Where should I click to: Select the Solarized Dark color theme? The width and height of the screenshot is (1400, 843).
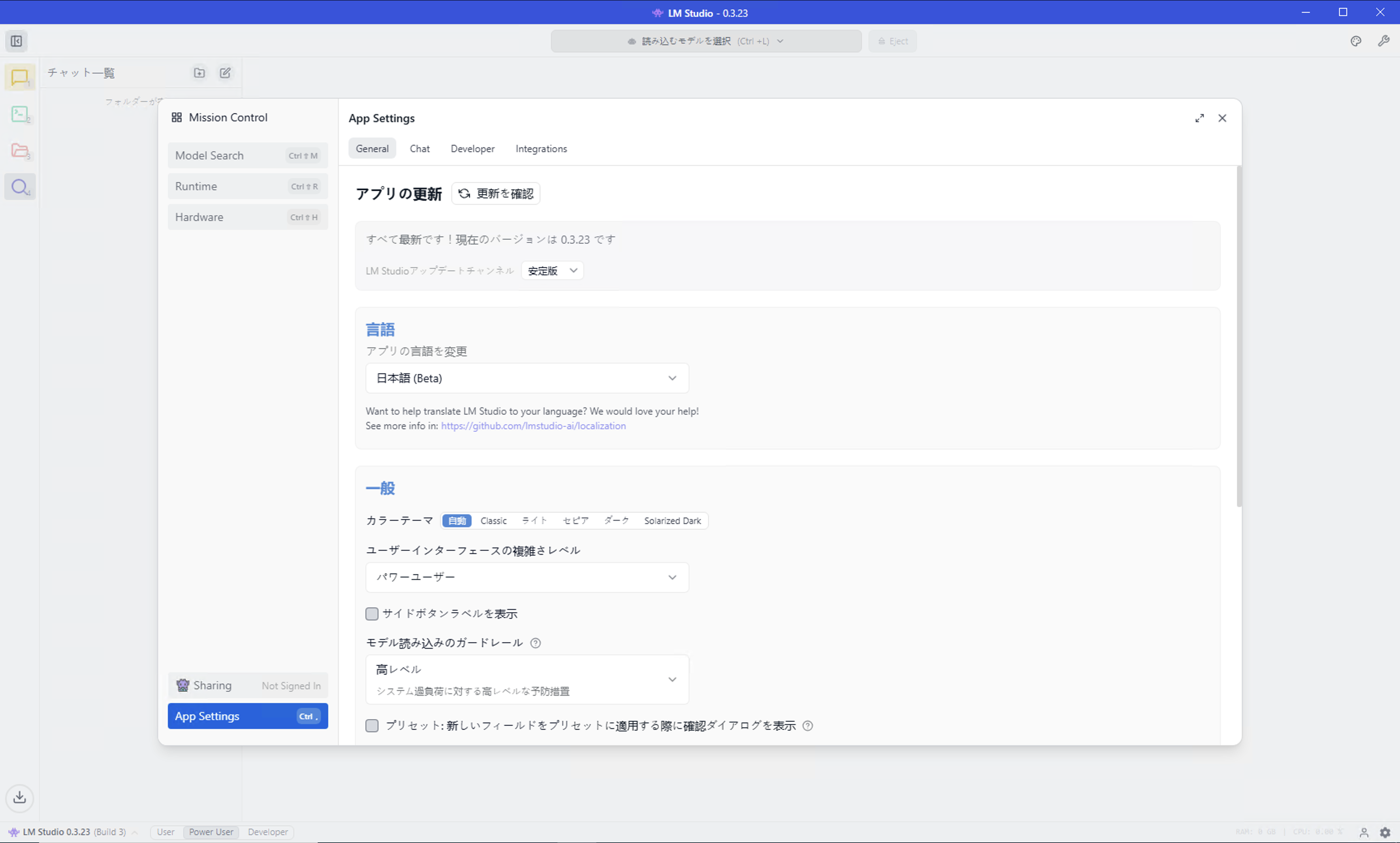(672, 521)
